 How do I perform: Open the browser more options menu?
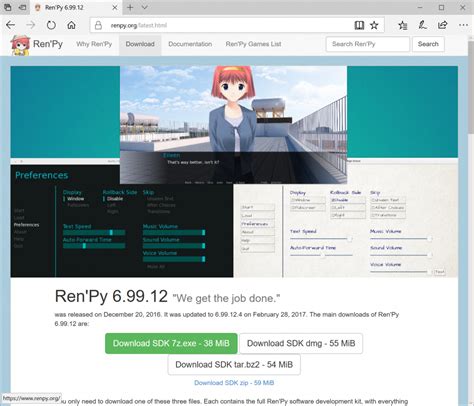coord(463,25)
